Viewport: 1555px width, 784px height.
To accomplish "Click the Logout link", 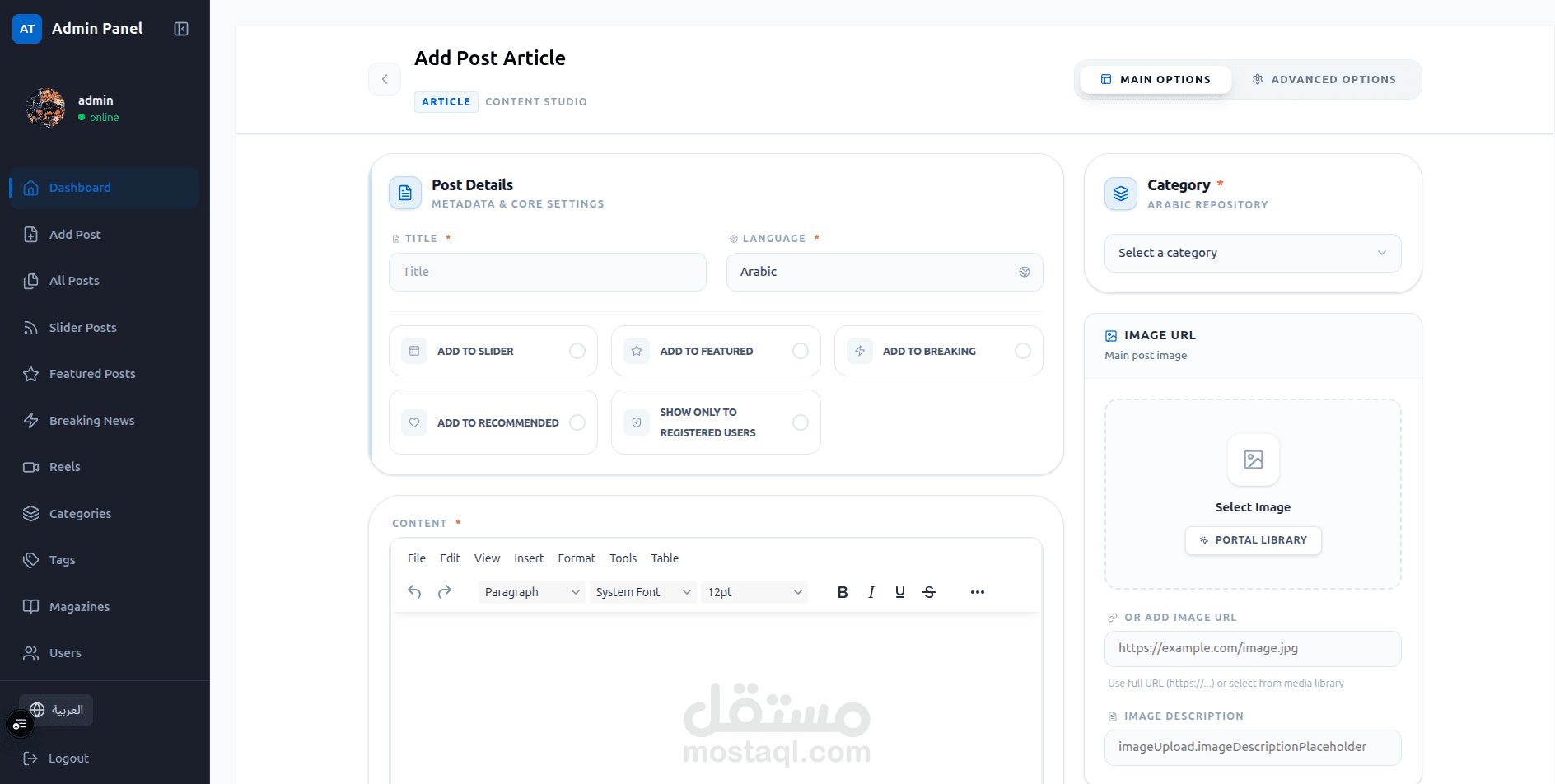I will tap(68, 758).
